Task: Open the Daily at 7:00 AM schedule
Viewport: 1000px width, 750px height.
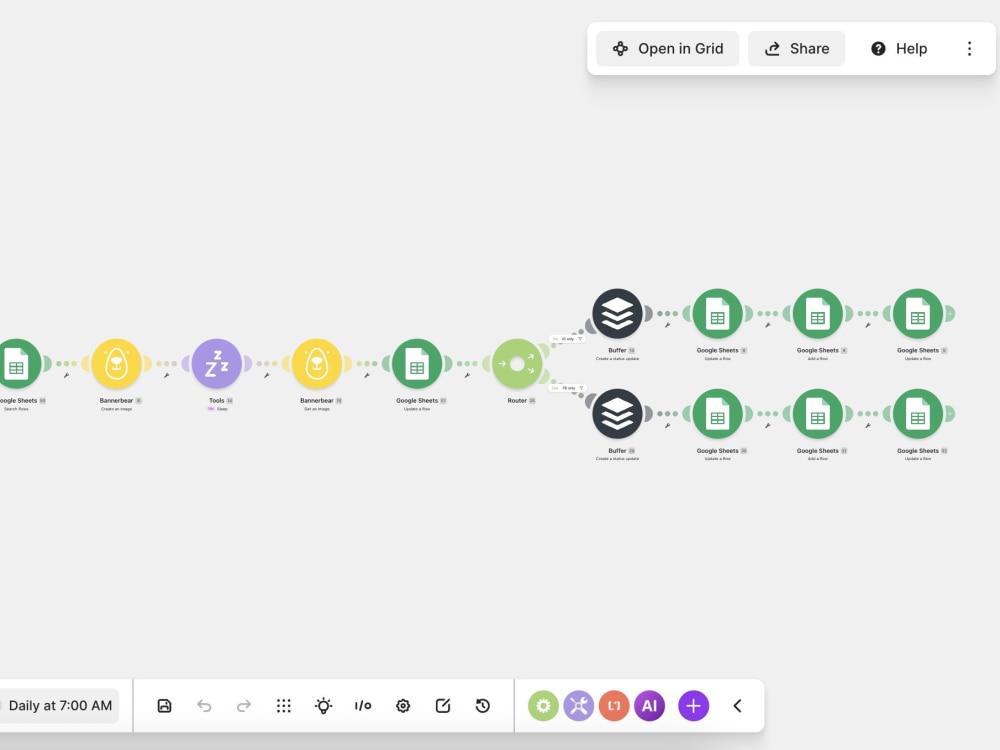Action: tap(59, 705)
